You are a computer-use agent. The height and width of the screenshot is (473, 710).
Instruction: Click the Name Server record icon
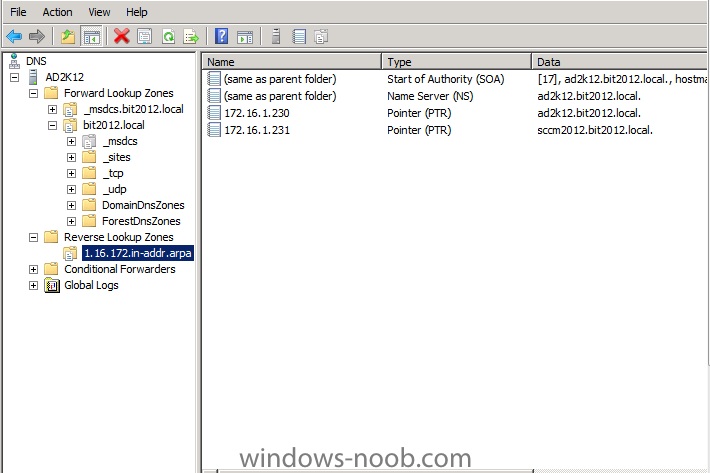214,96
